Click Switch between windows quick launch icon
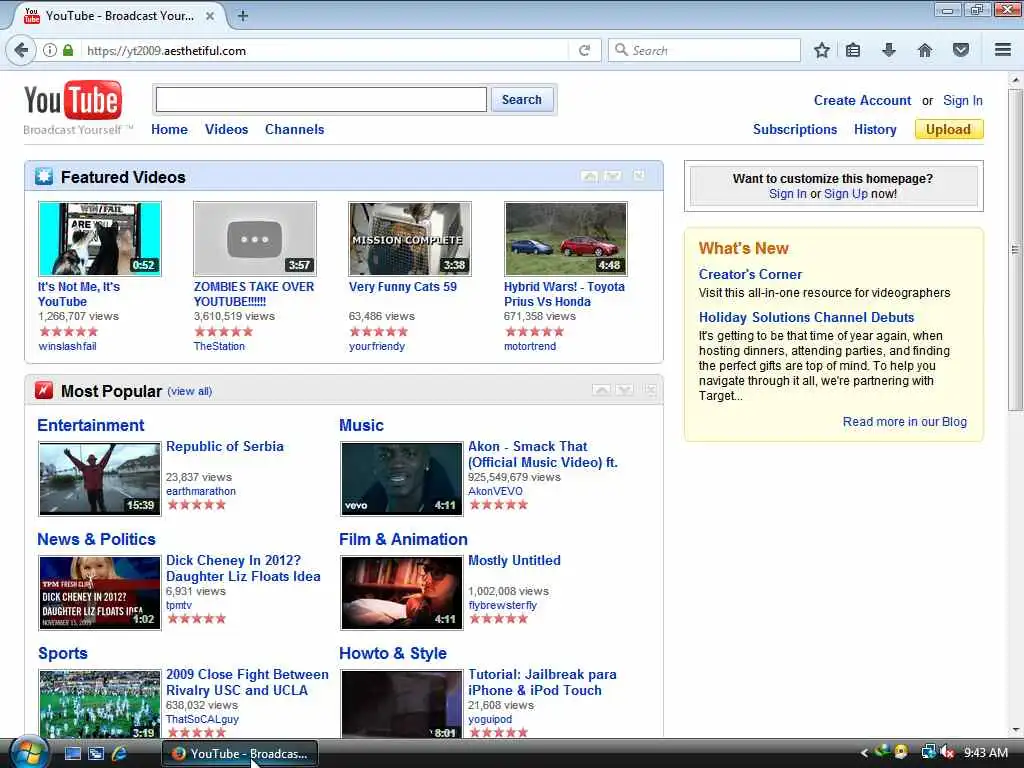The width and height of the screenshot is (1024, 768). [96, 754]
